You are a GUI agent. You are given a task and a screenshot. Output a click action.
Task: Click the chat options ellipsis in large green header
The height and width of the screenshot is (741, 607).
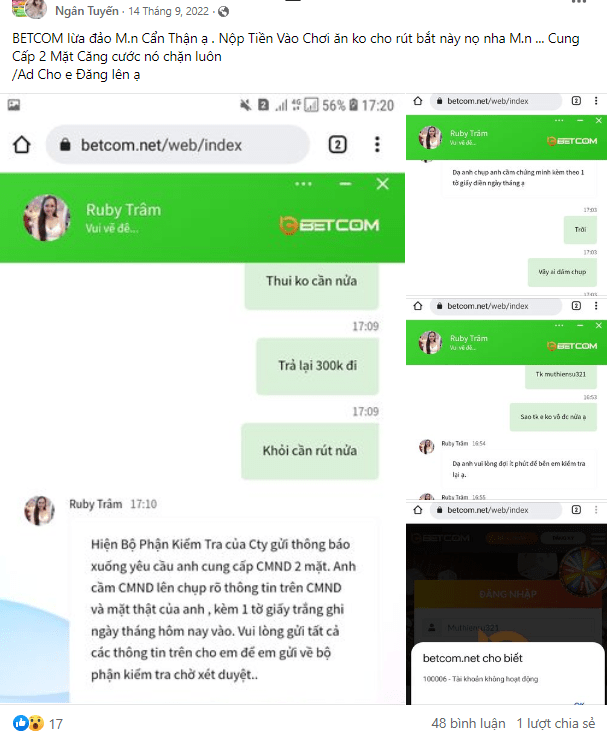click(303, 184)
